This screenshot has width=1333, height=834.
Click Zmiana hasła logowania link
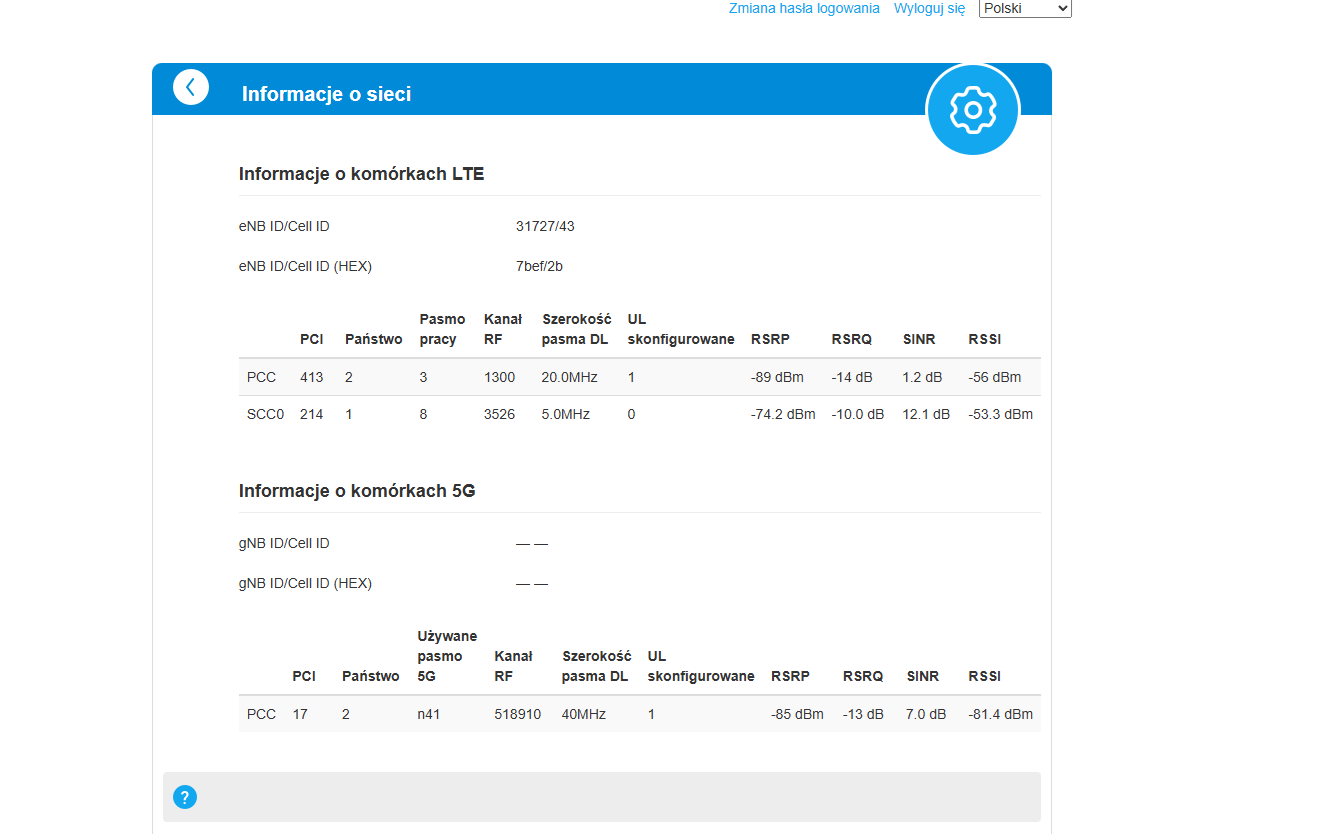pyautogui.click(x=804, y=8)
